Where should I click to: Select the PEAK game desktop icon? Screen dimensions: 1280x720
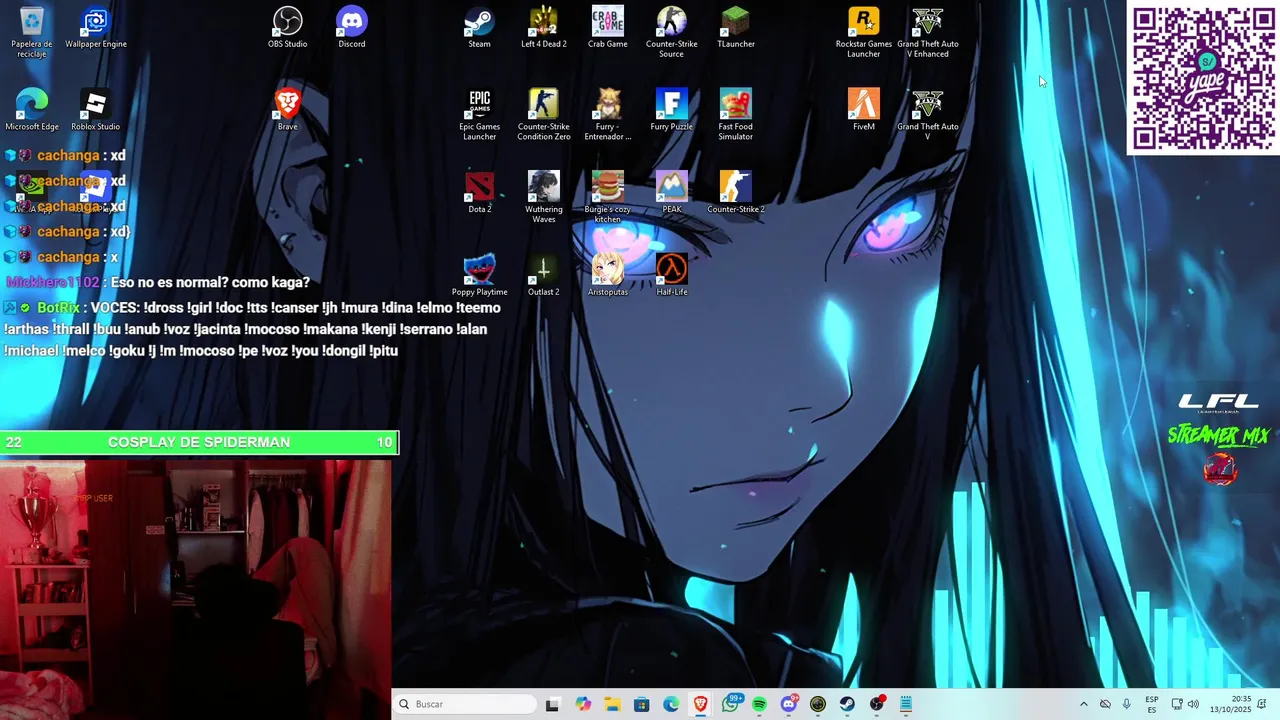(672, 192)
